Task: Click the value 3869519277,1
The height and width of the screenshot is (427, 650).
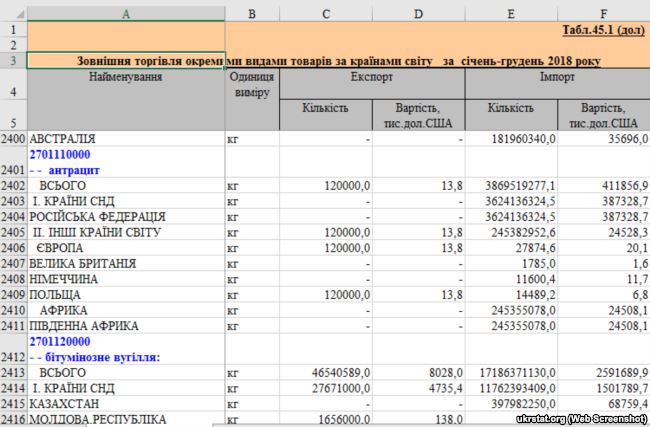Action: point(511,185)
